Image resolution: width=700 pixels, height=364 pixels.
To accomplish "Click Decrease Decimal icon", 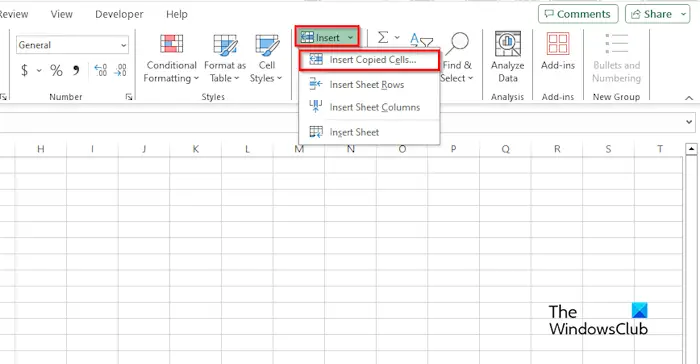I will [x=121, y=70].
